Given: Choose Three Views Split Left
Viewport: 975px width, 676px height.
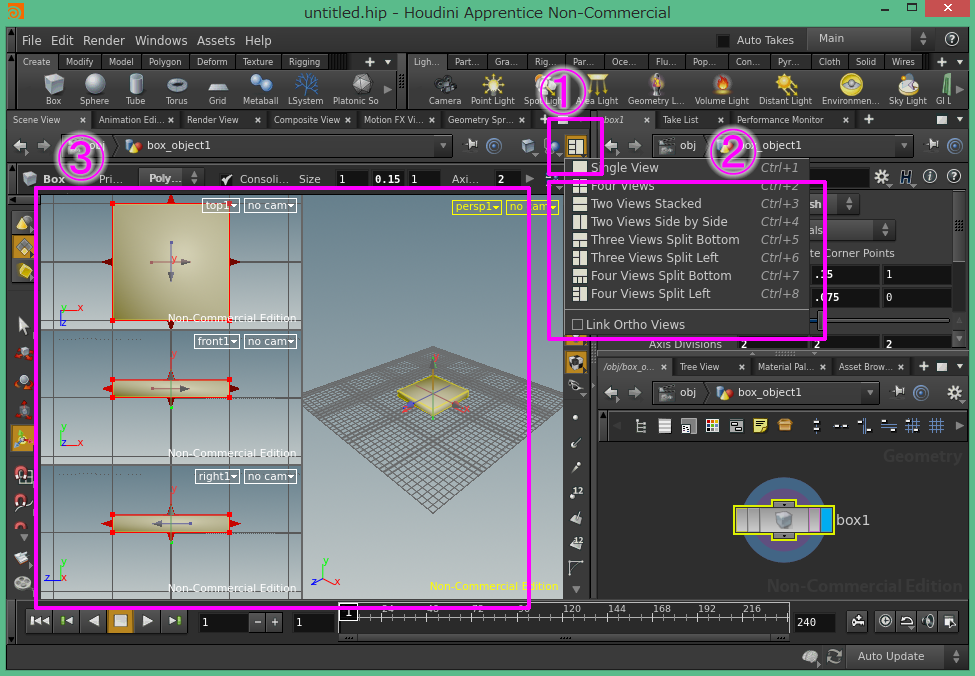Looking at the screenshot, I should [x=686, y=257].
